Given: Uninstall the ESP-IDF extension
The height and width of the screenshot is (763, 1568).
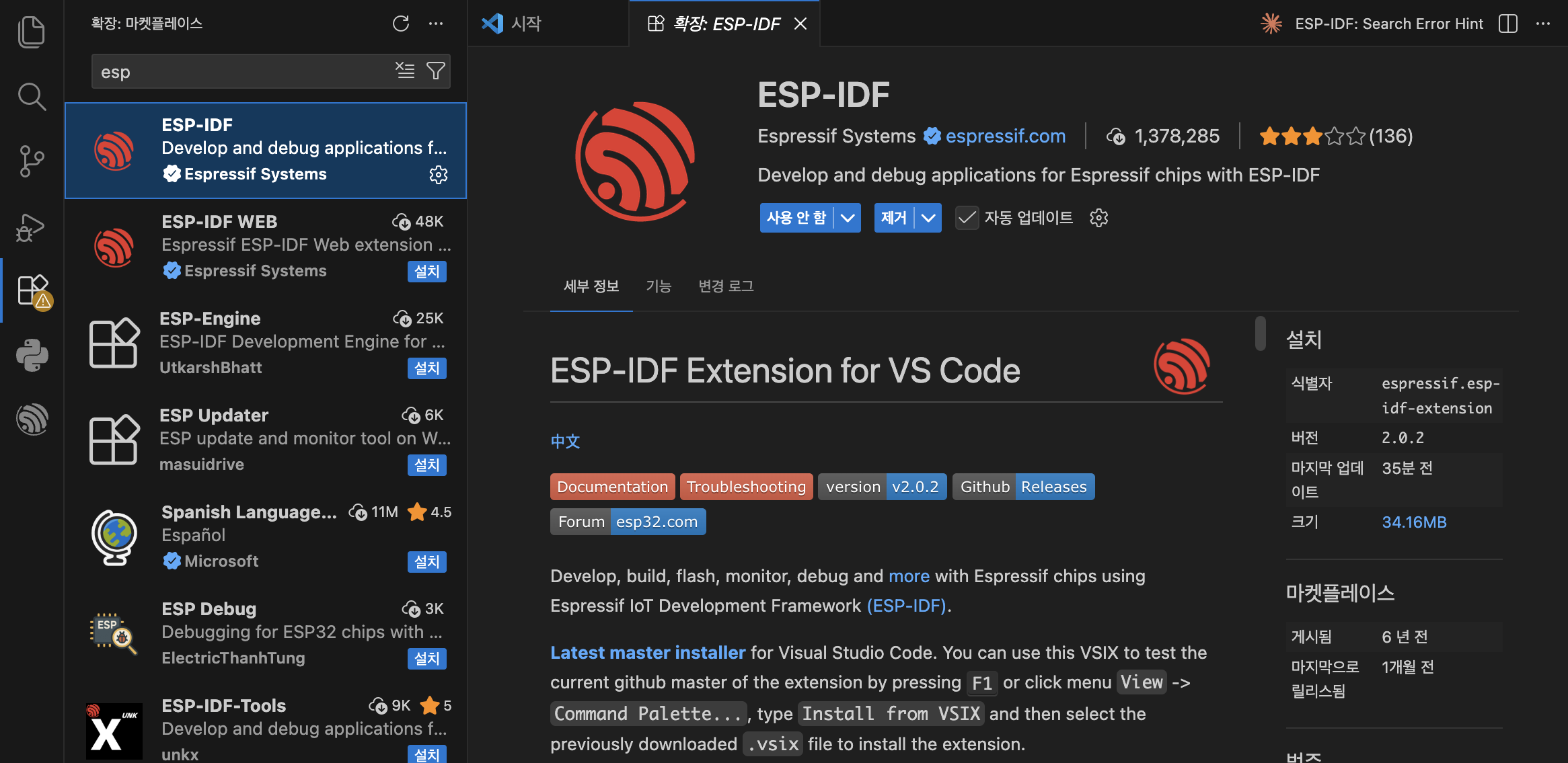Looking at the screenshot, I should 894,218.
